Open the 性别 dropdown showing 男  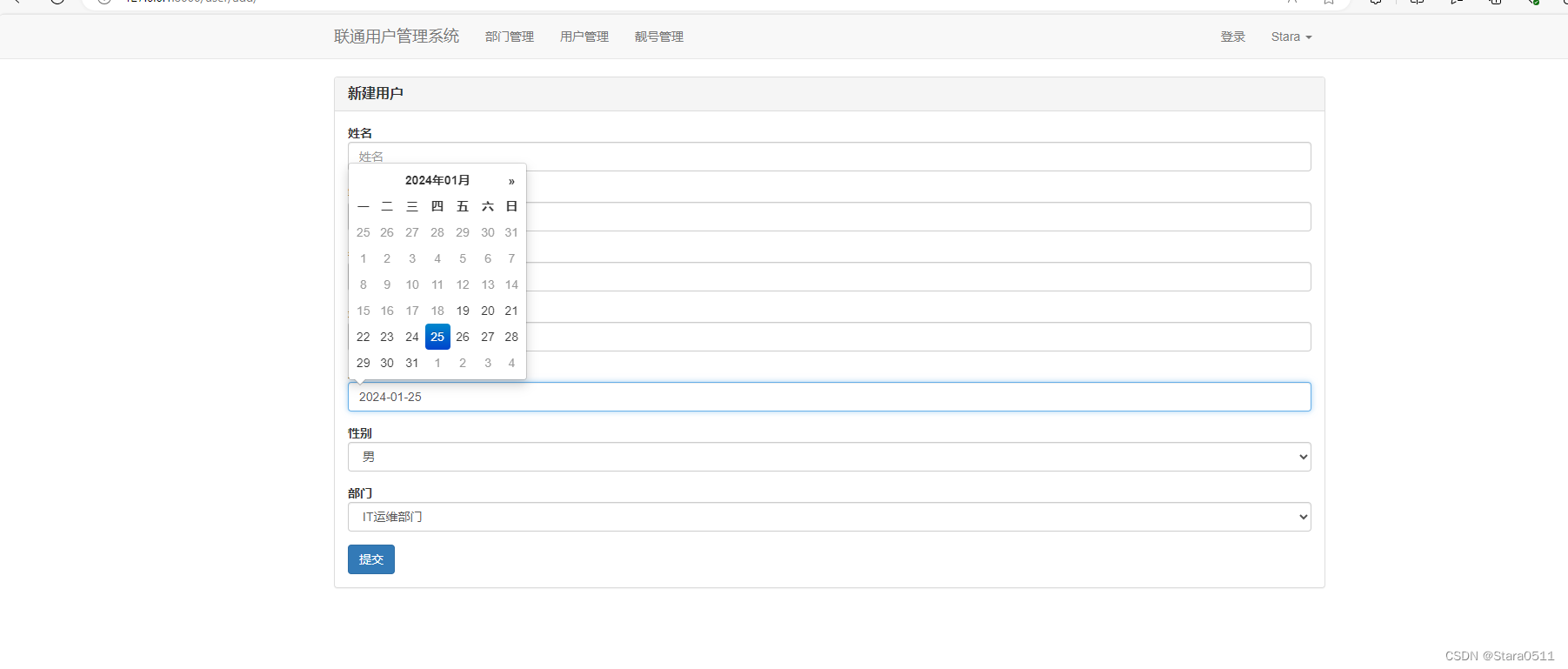(x=829, y=457)
